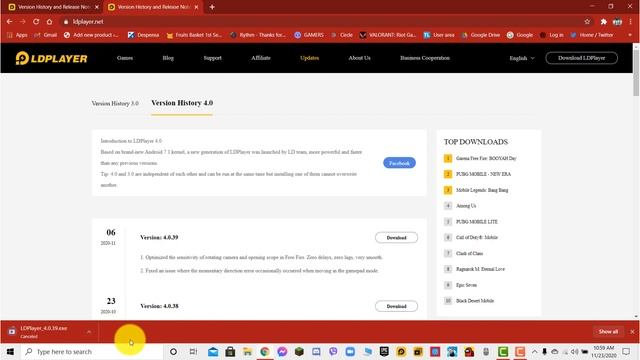Open the Windows Start menu
The height and width of the screenshot is (360, 640).
10,352
